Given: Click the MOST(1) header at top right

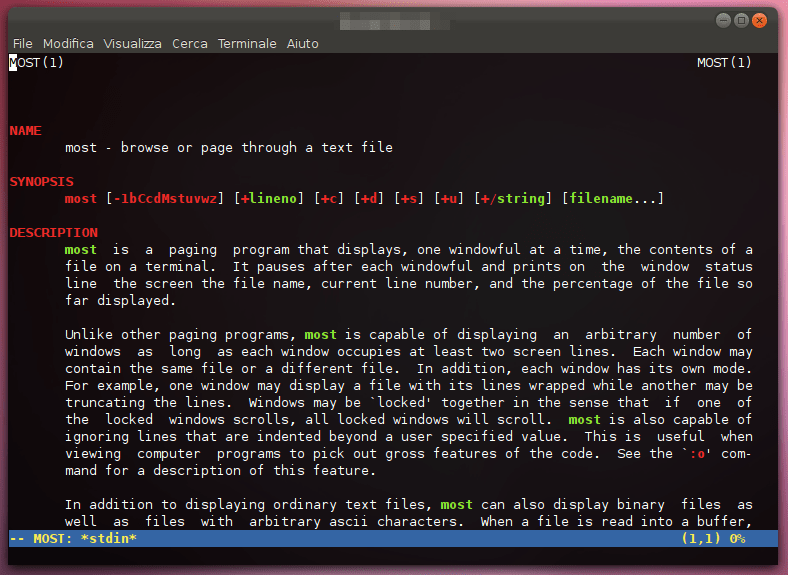Looking at the screenshot, I should point(724,63).
